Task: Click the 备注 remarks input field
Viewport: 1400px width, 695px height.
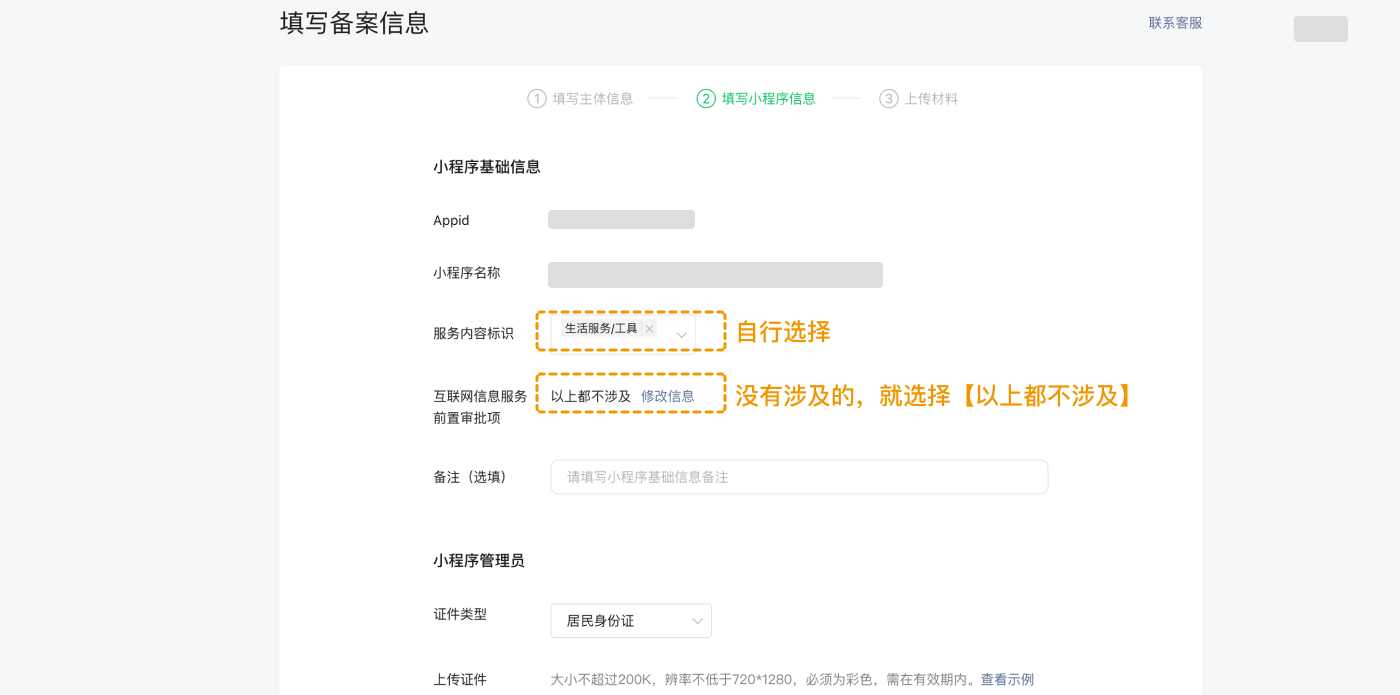Action: tap(799, 477)
